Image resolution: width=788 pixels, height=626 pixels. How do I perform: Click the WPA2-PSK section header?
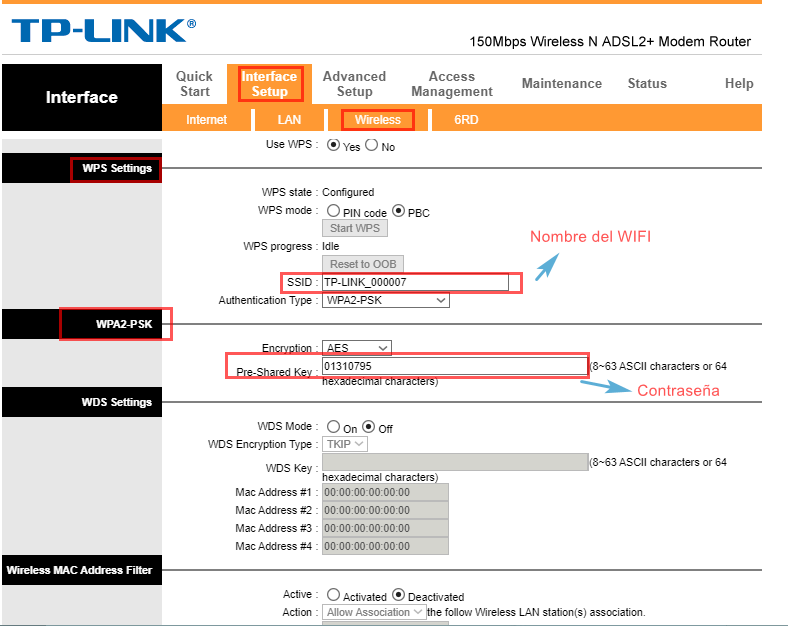pos(124,324)
